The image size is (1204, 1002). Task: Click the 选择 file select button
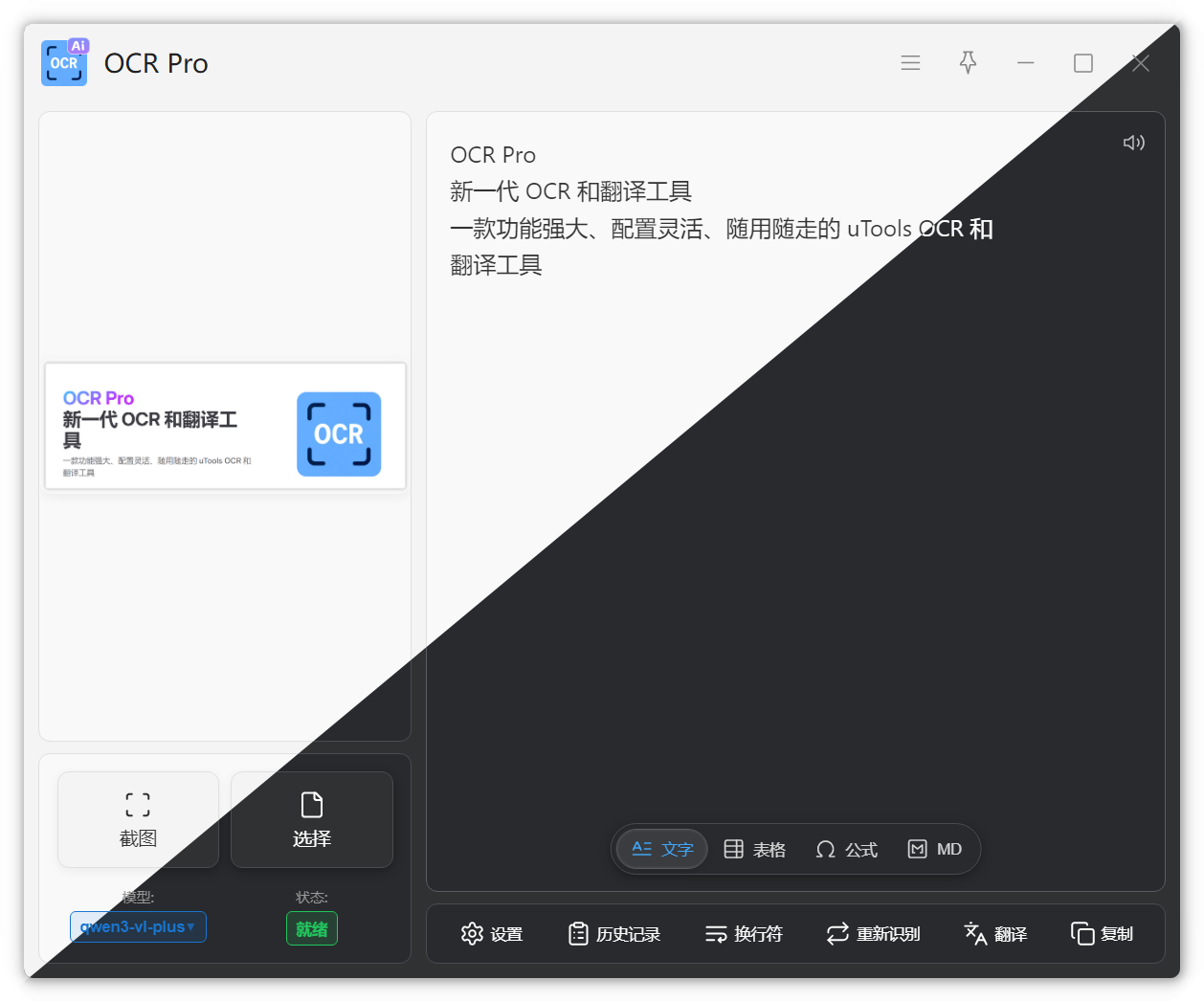[312, 820]
